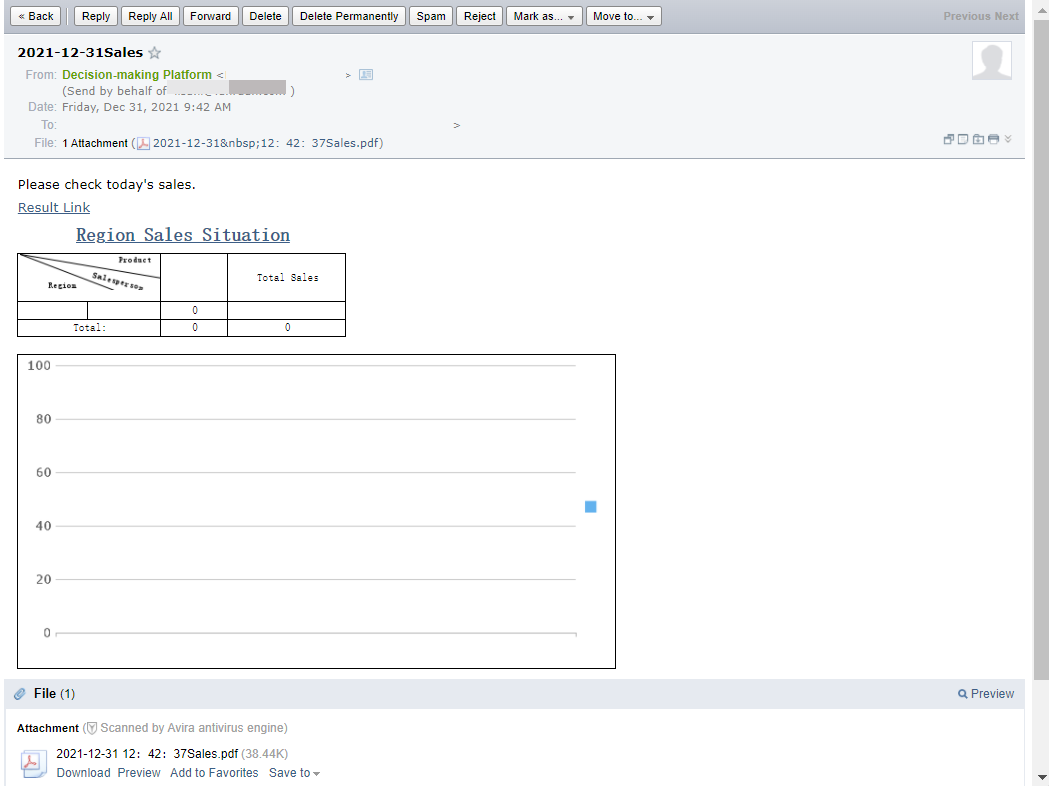Click the paperclip icon beside File (1)

click(x=18, y=693)
